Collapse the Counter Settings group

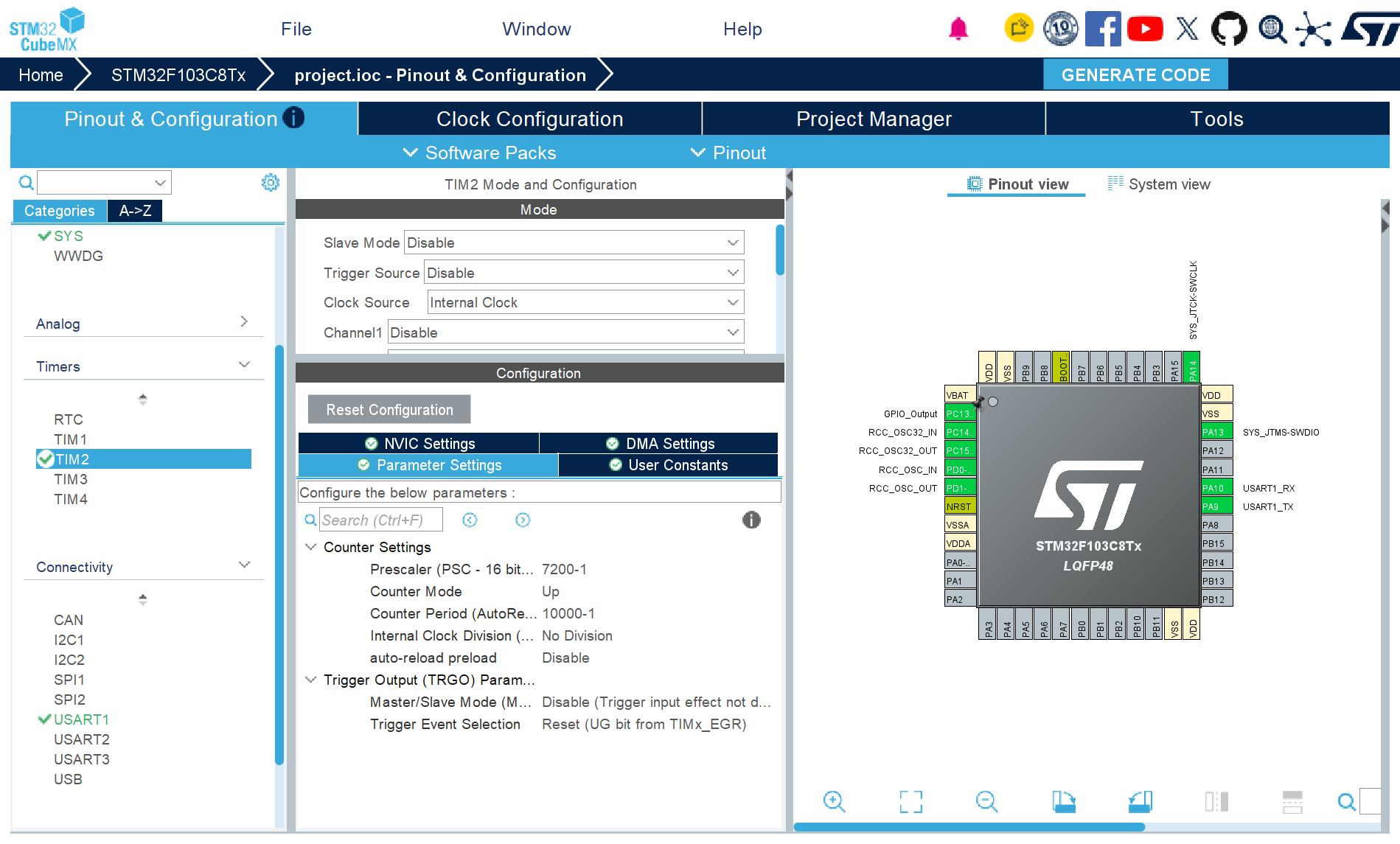coord(311,547)
